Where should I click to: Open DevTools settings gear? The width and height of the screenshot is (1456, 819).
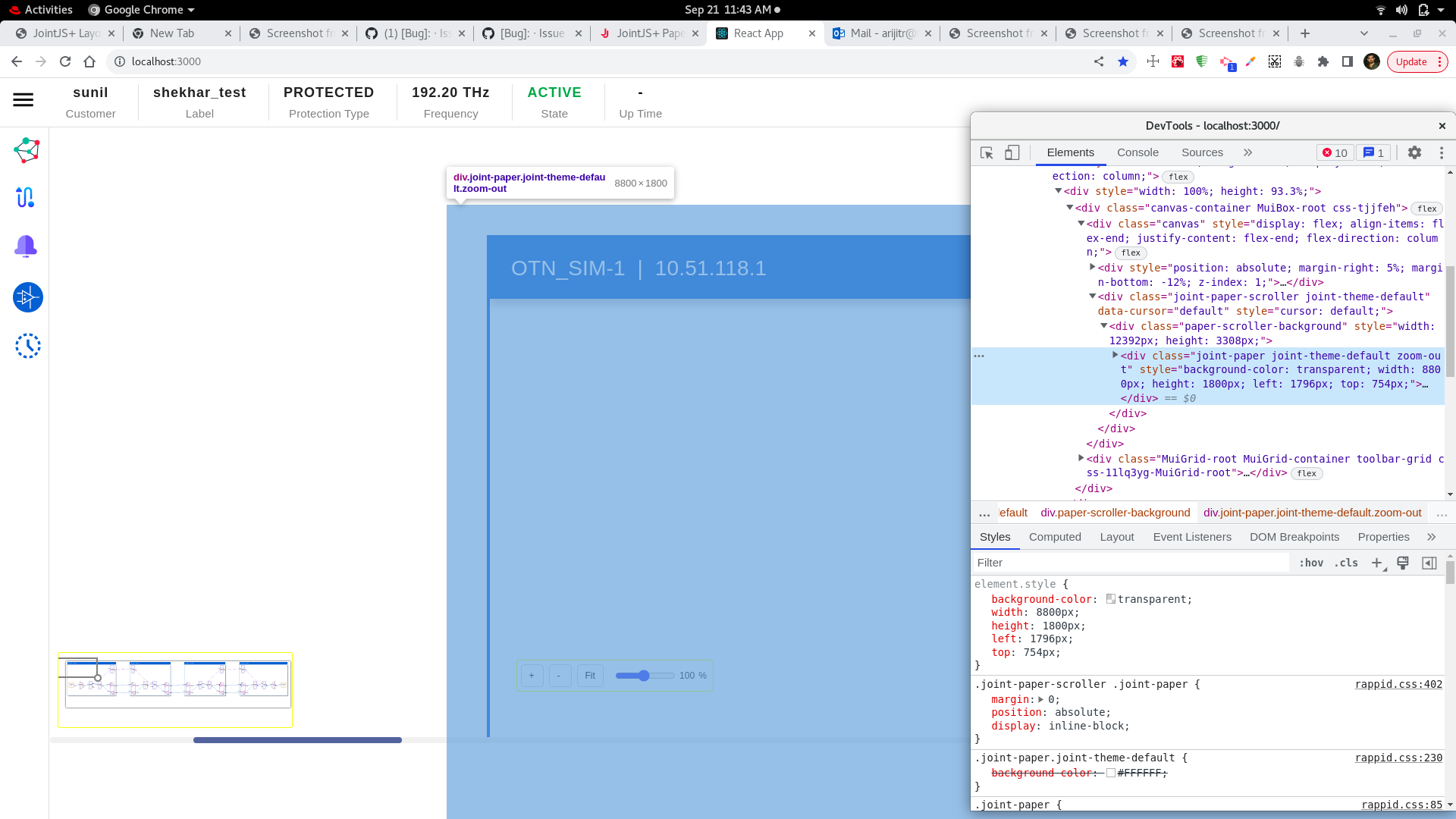pos(1415,152)
